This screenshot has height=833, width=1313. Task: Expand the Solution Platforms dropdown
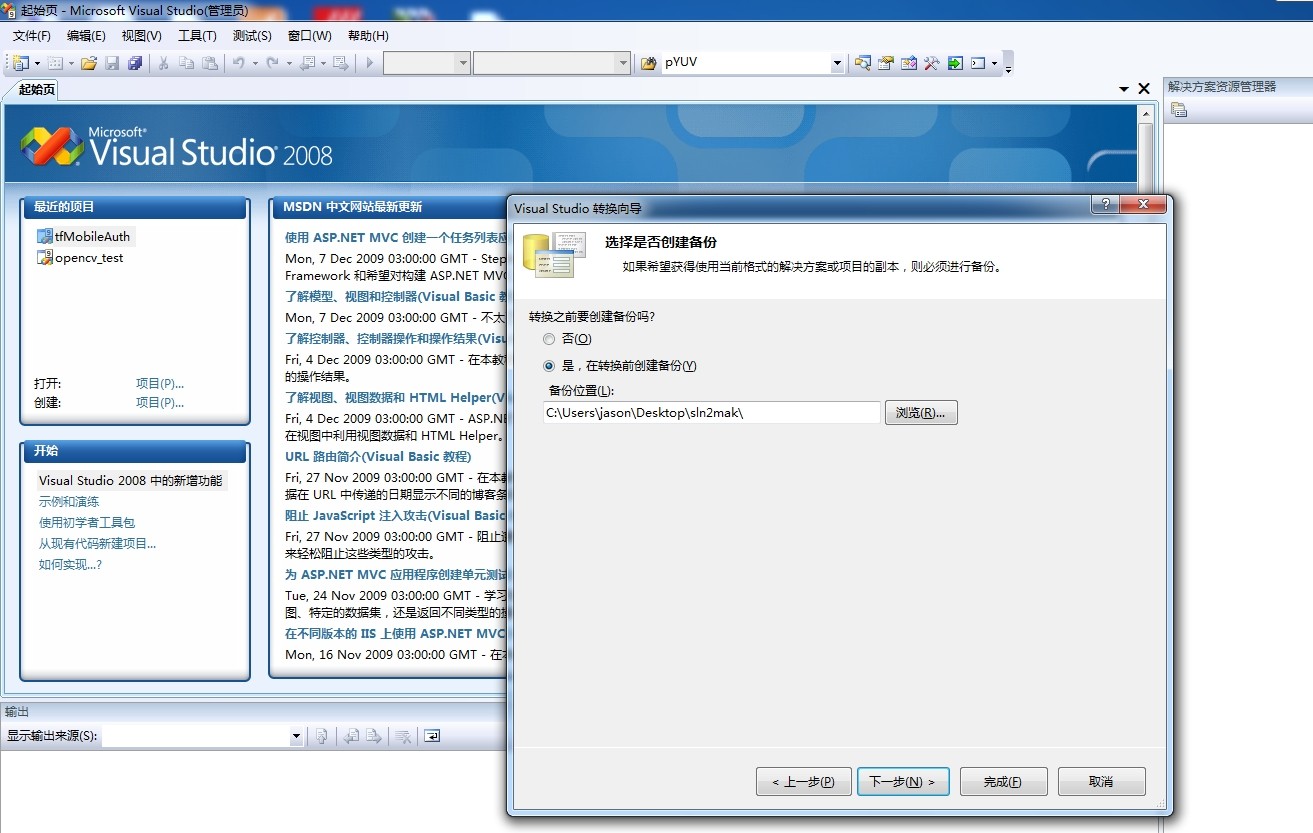click(622, 63)
